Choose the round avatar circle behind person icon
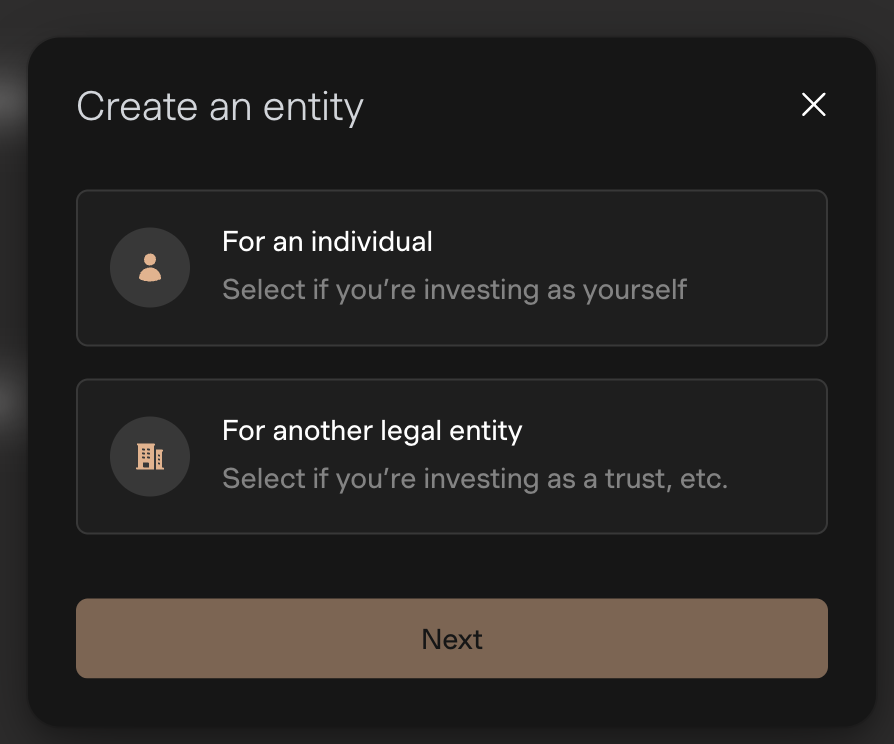The width and height of the screenshot is (894, 744). 125,250
